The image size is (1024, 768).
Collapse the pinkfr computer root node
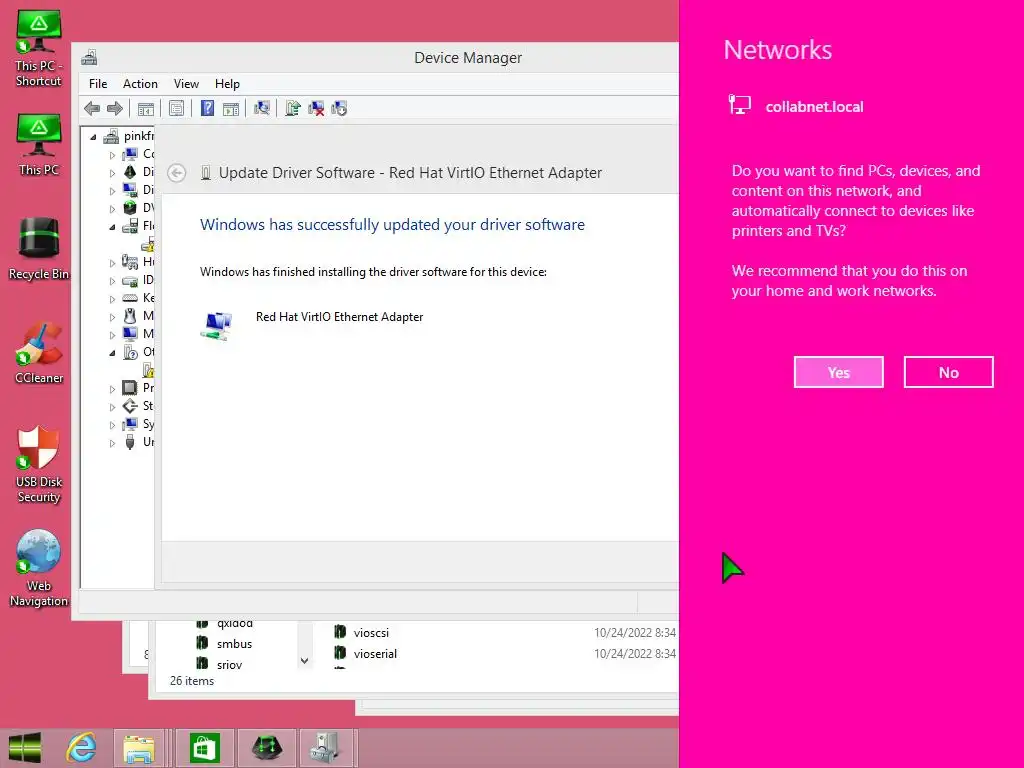pyautogui.click(x=93, y=137)
